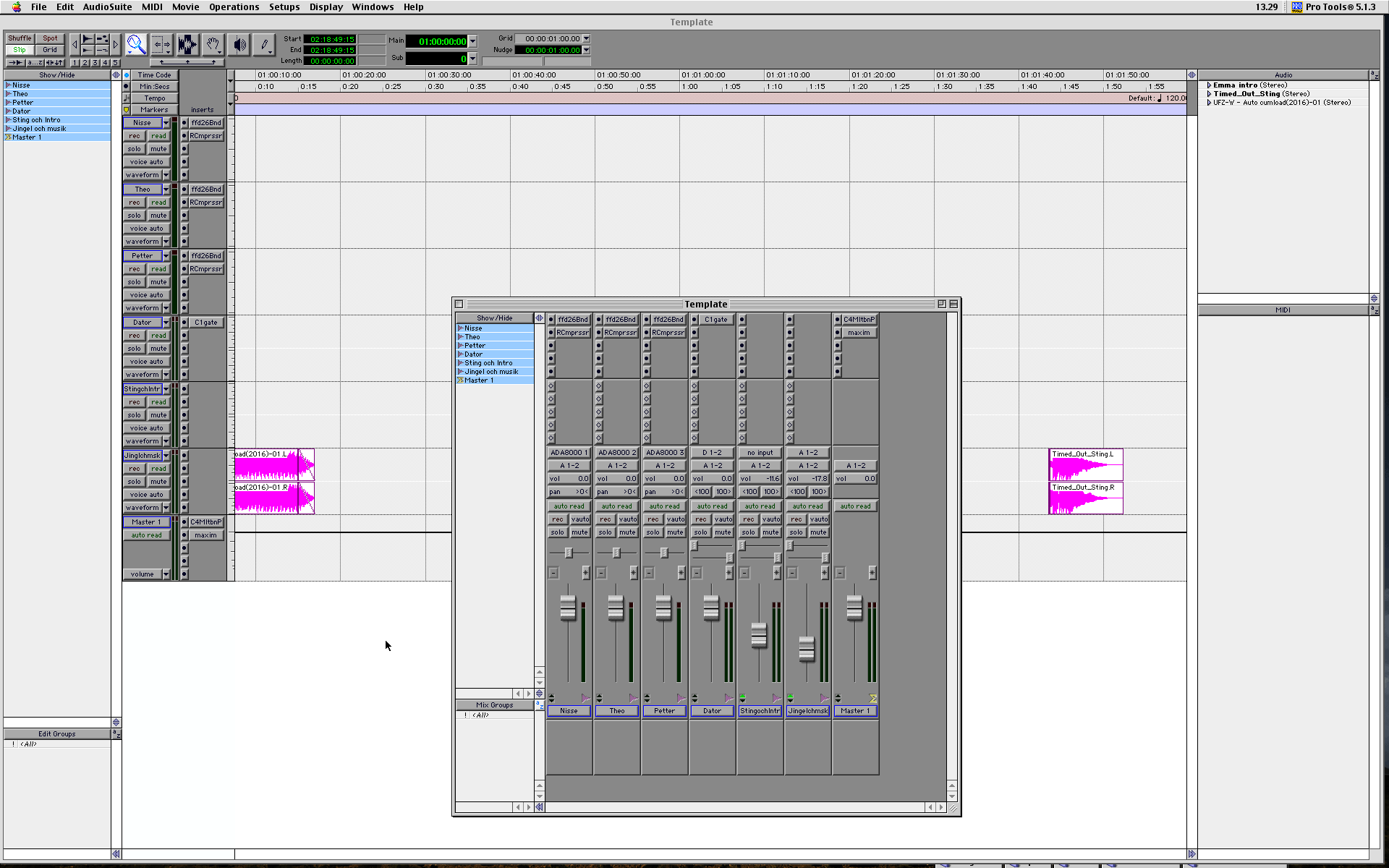Mute the Nisse track in edit window
1389x868 pixels.
pos(158,149)
